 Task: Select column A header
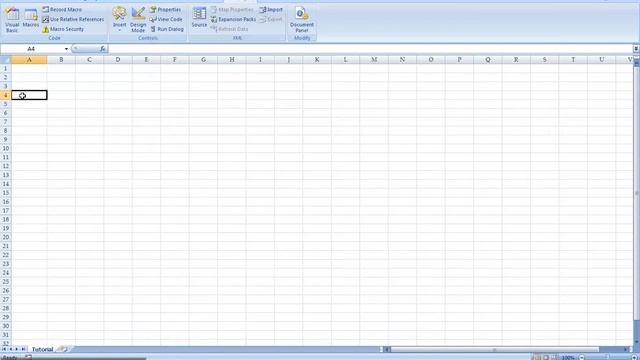(x=29, y=60)
